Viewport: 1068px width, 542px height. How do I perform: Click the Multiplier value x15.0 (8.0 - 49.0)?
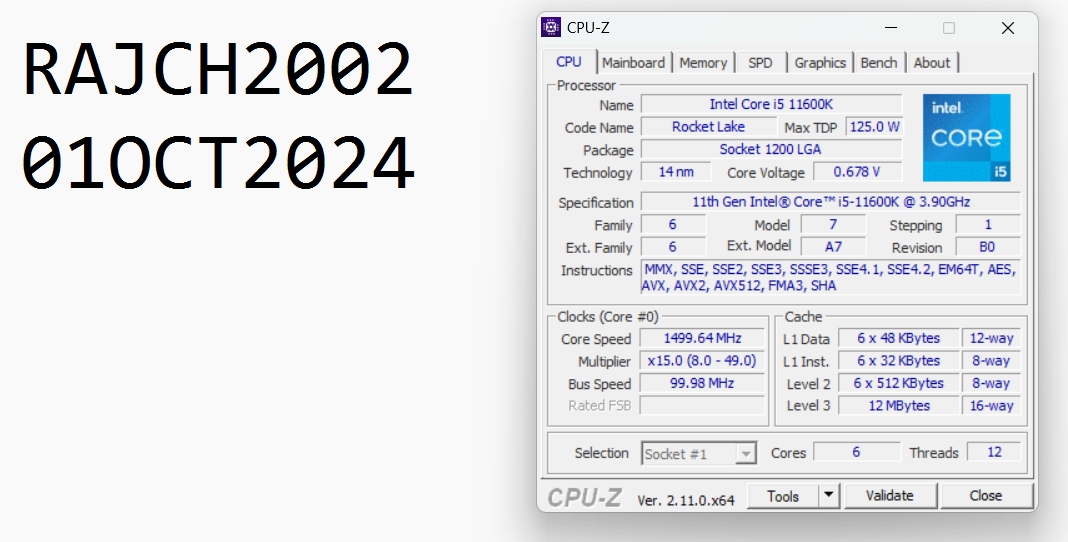(x=702, y=361)
